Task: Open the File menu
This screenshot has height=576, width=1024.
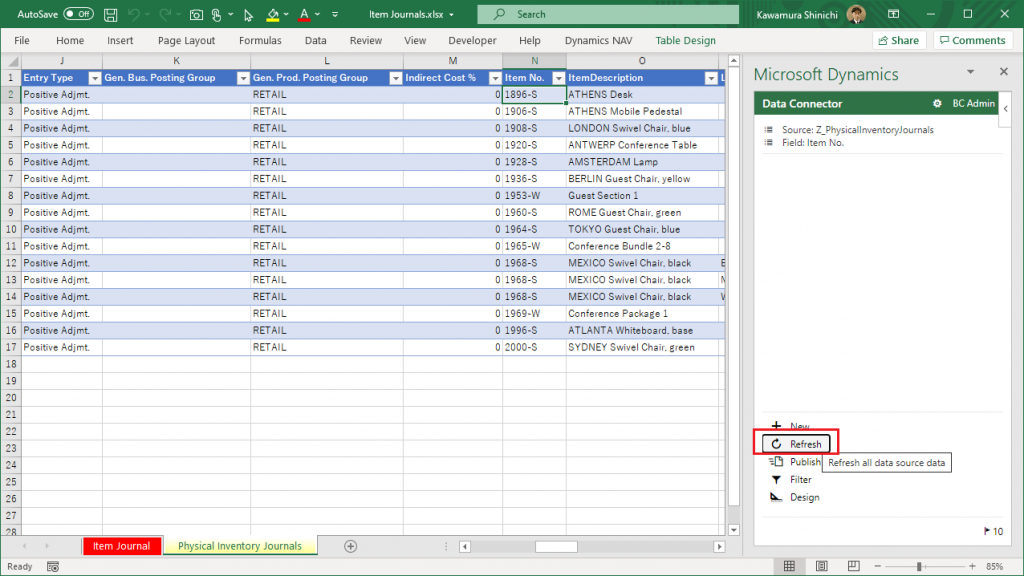Action: coord(22,40)
